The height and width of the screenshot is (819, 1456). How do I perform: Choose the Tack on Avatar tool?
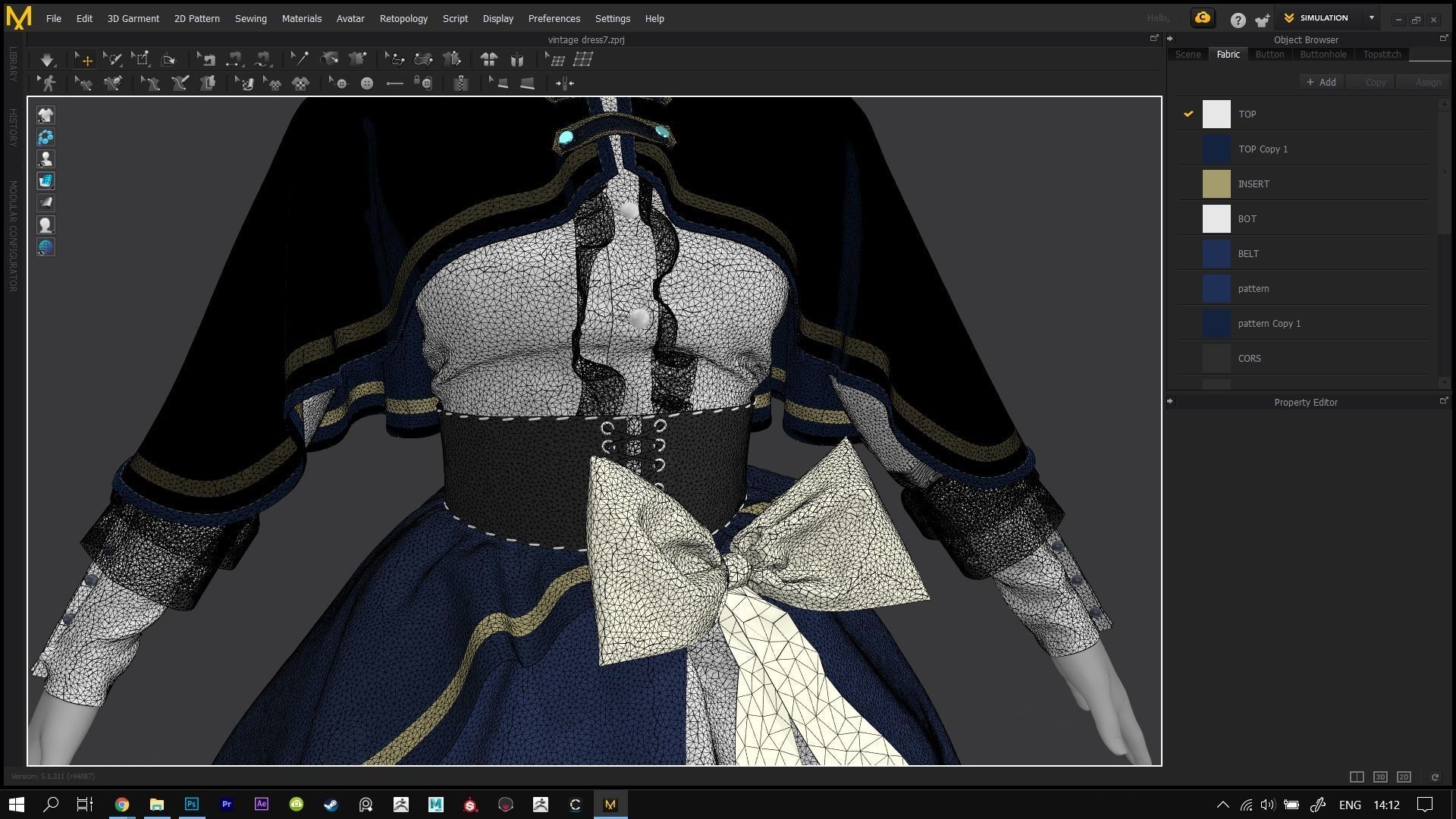(328, 59)
